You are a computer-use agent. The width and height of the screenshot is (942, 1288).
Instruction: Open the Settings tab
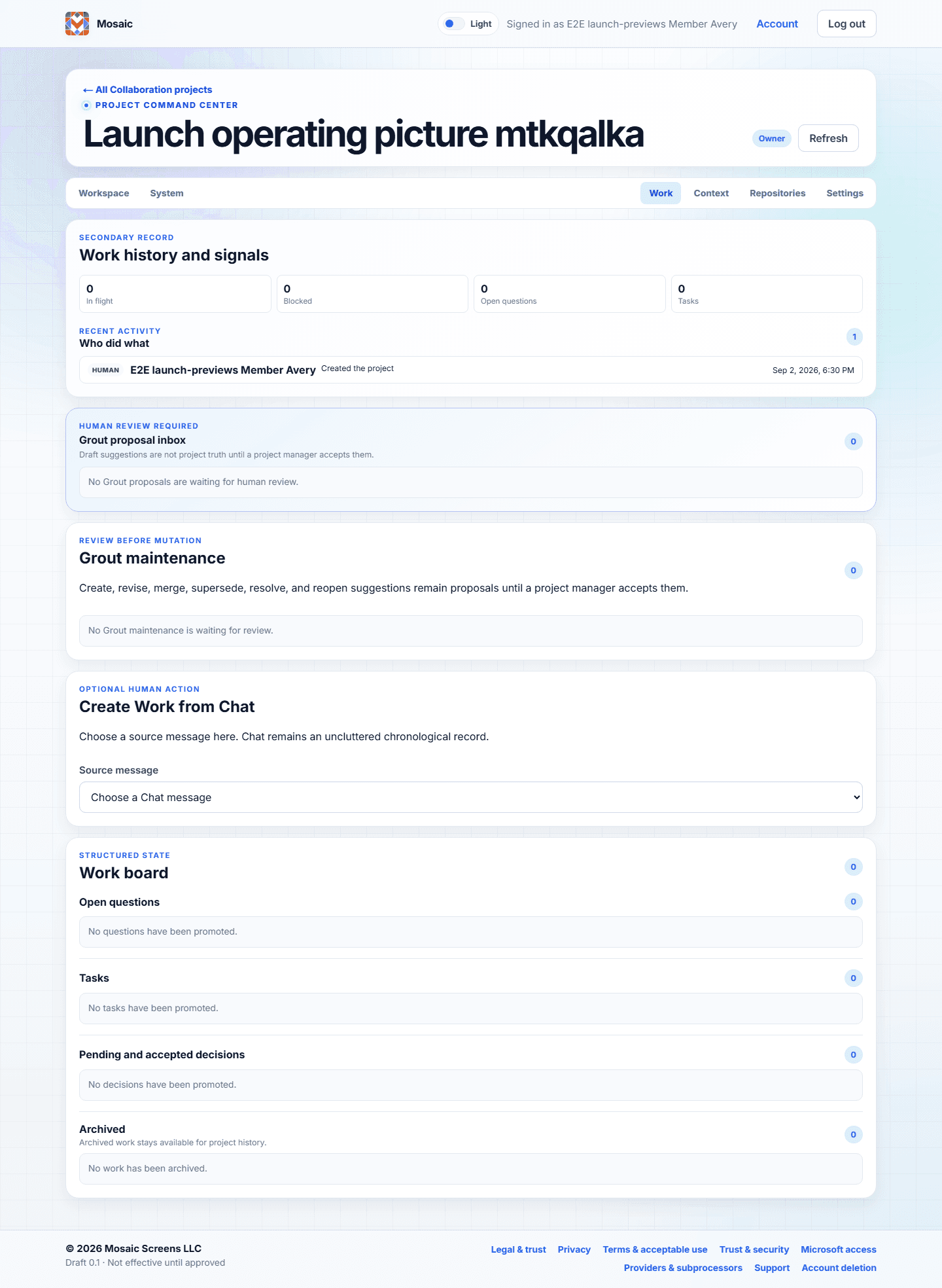click(x=845, y=193)
